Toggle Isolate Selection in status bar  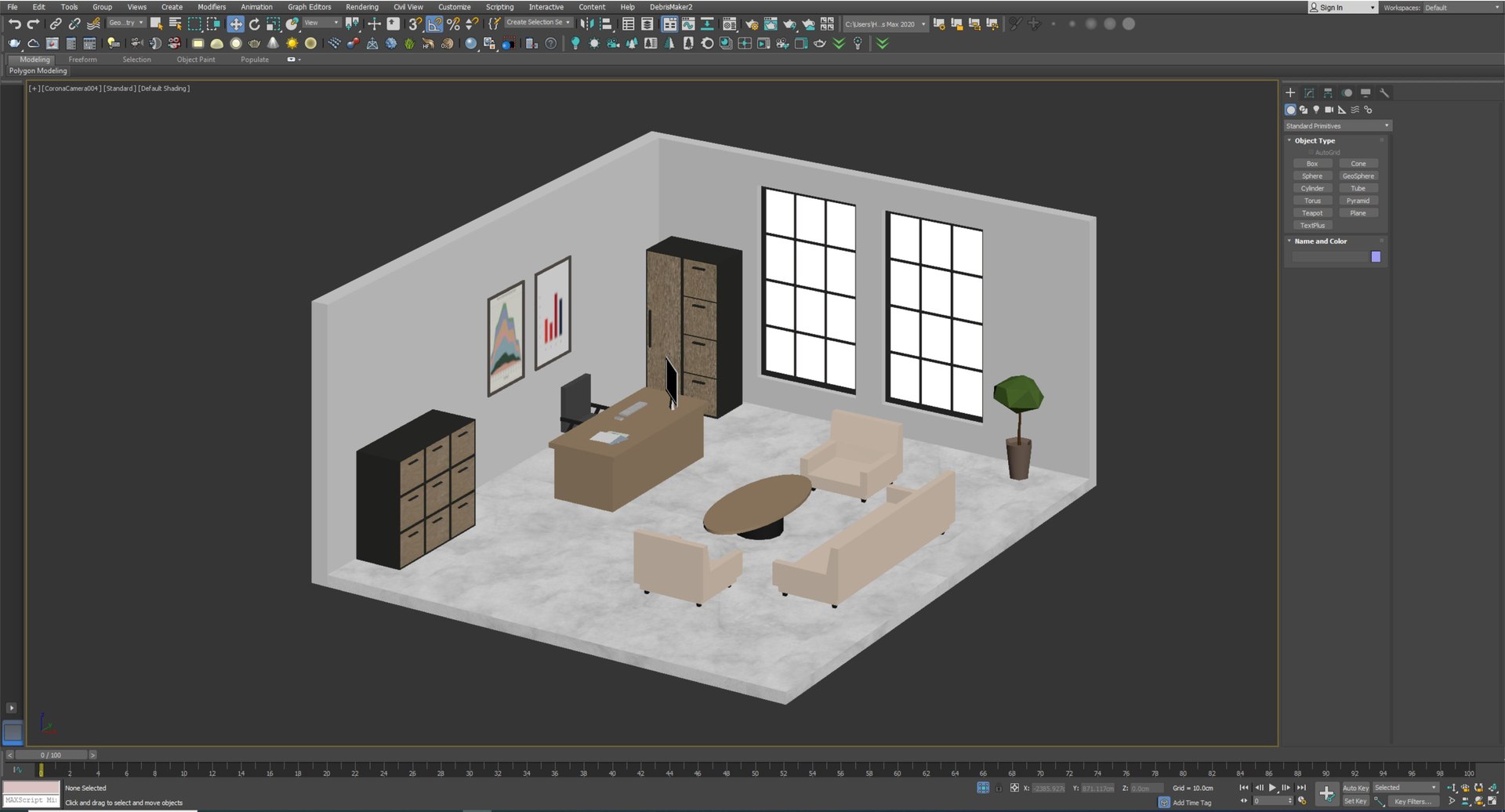(983, 788)
